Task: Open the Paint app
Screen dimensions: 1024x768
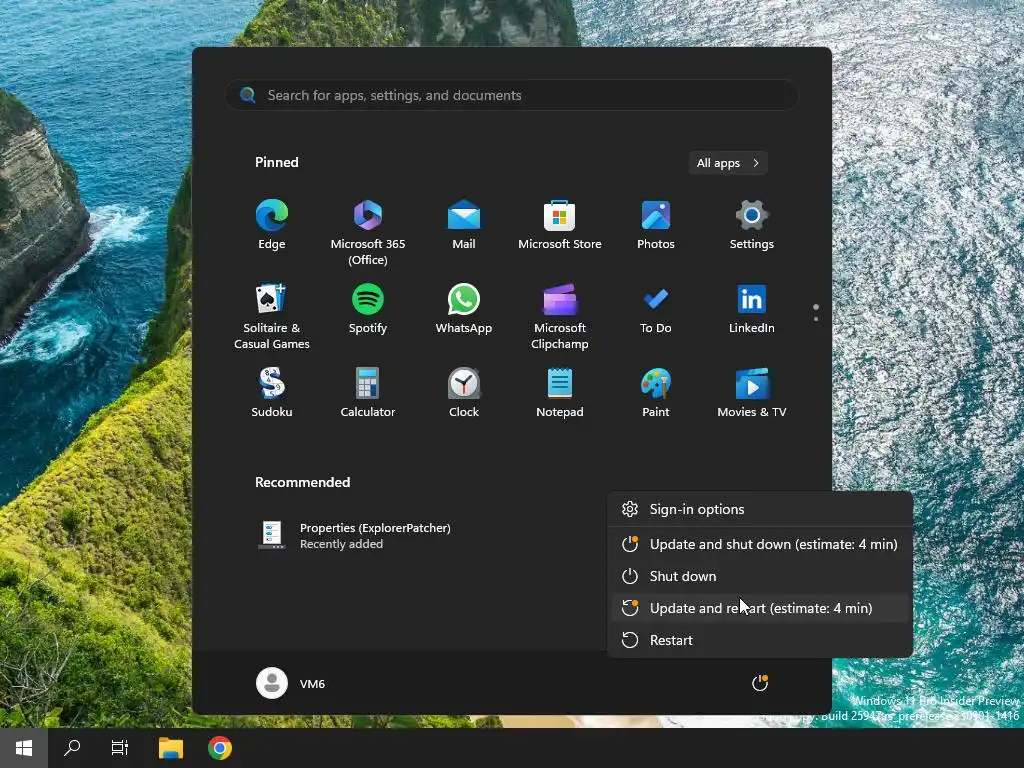Action: (x=656, y=393)
